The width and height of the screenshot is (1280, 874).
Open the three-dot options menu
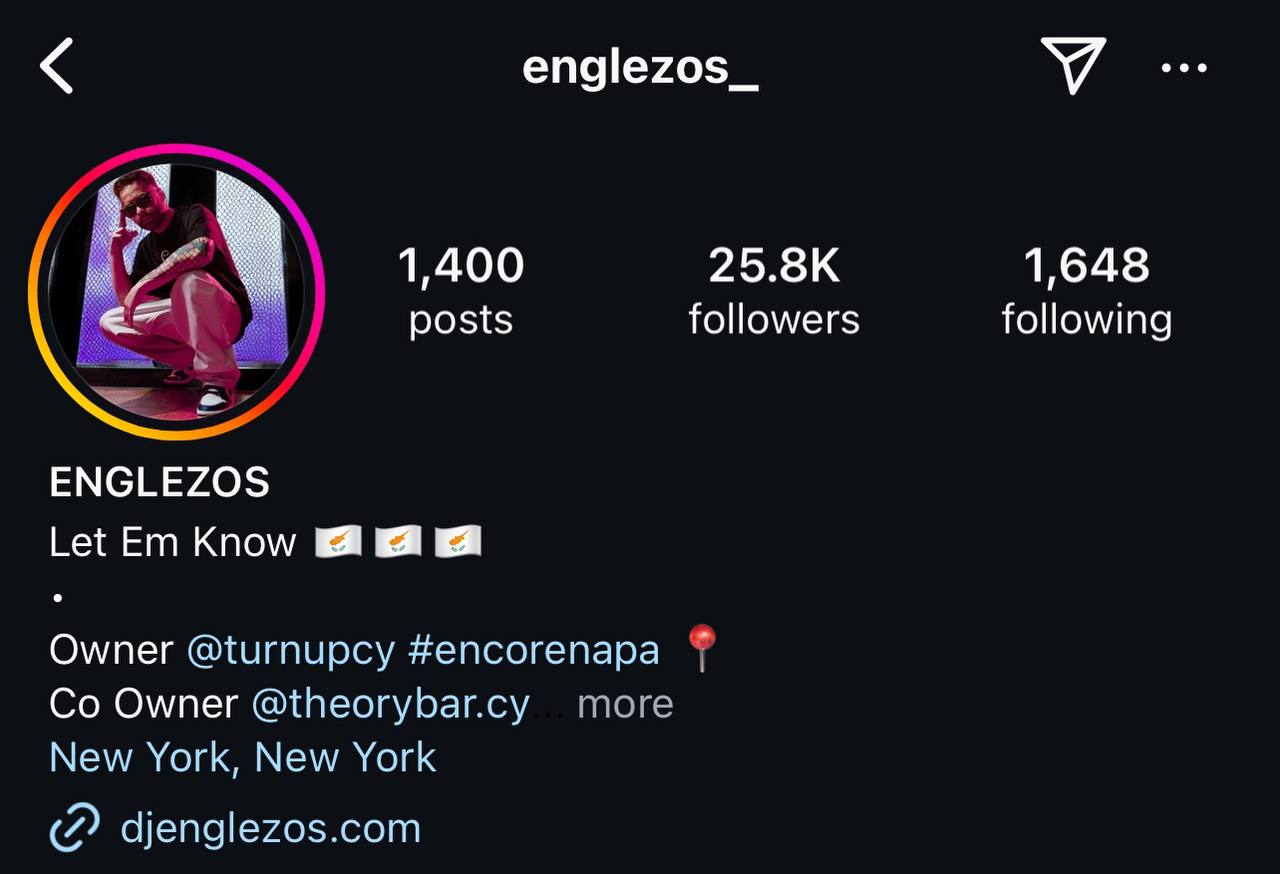1184,68
